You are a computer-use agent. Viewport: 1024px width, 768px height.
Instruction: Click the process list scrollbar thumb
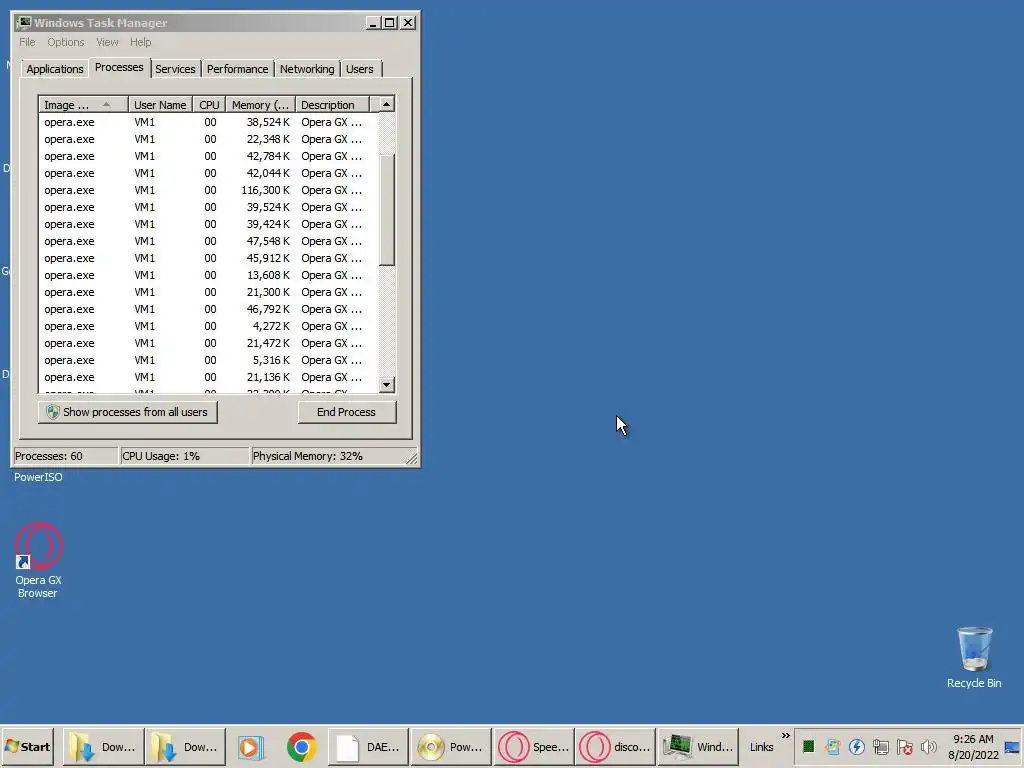pyautogui.click(x=387, y=210)
